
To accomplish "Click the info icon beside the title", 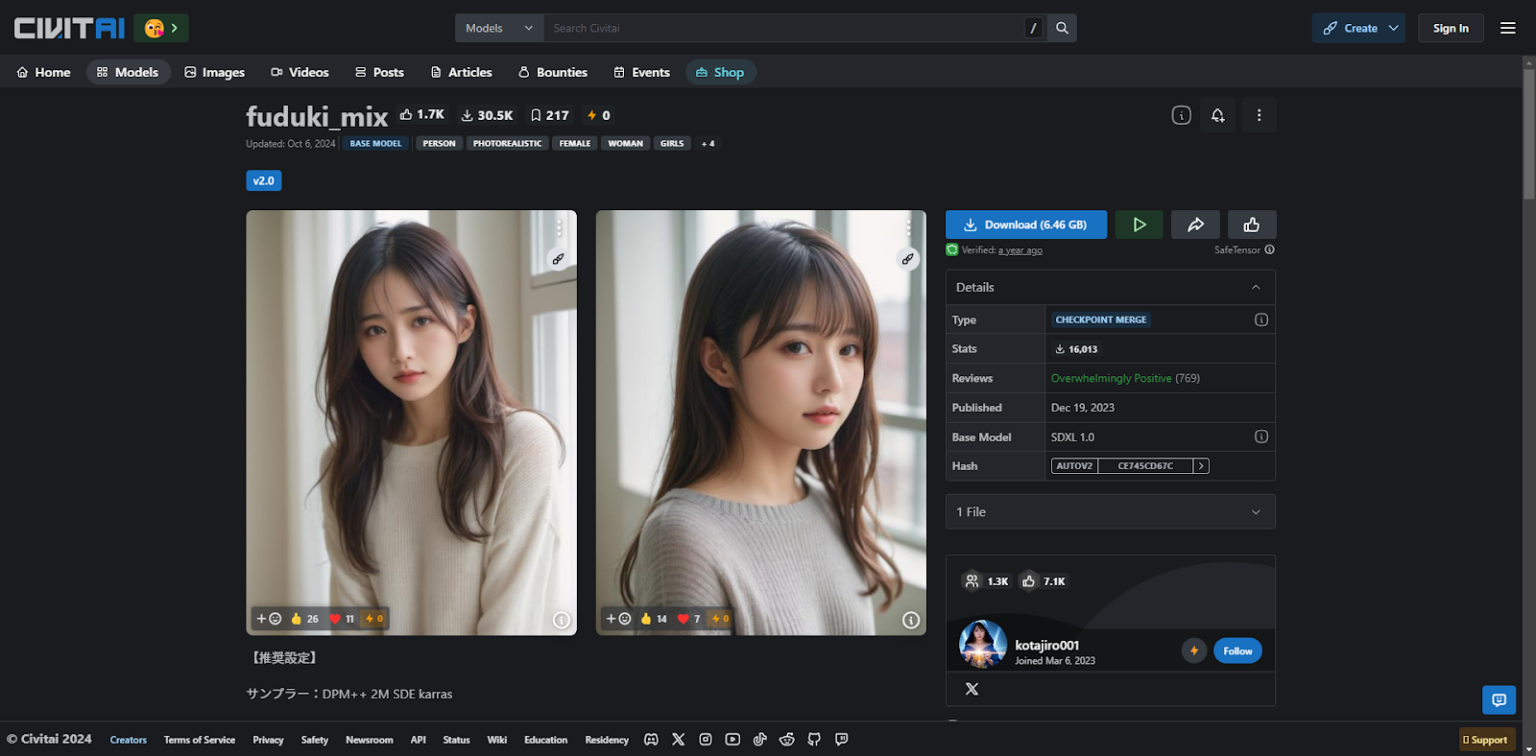I will click(x=1181, y=115).
